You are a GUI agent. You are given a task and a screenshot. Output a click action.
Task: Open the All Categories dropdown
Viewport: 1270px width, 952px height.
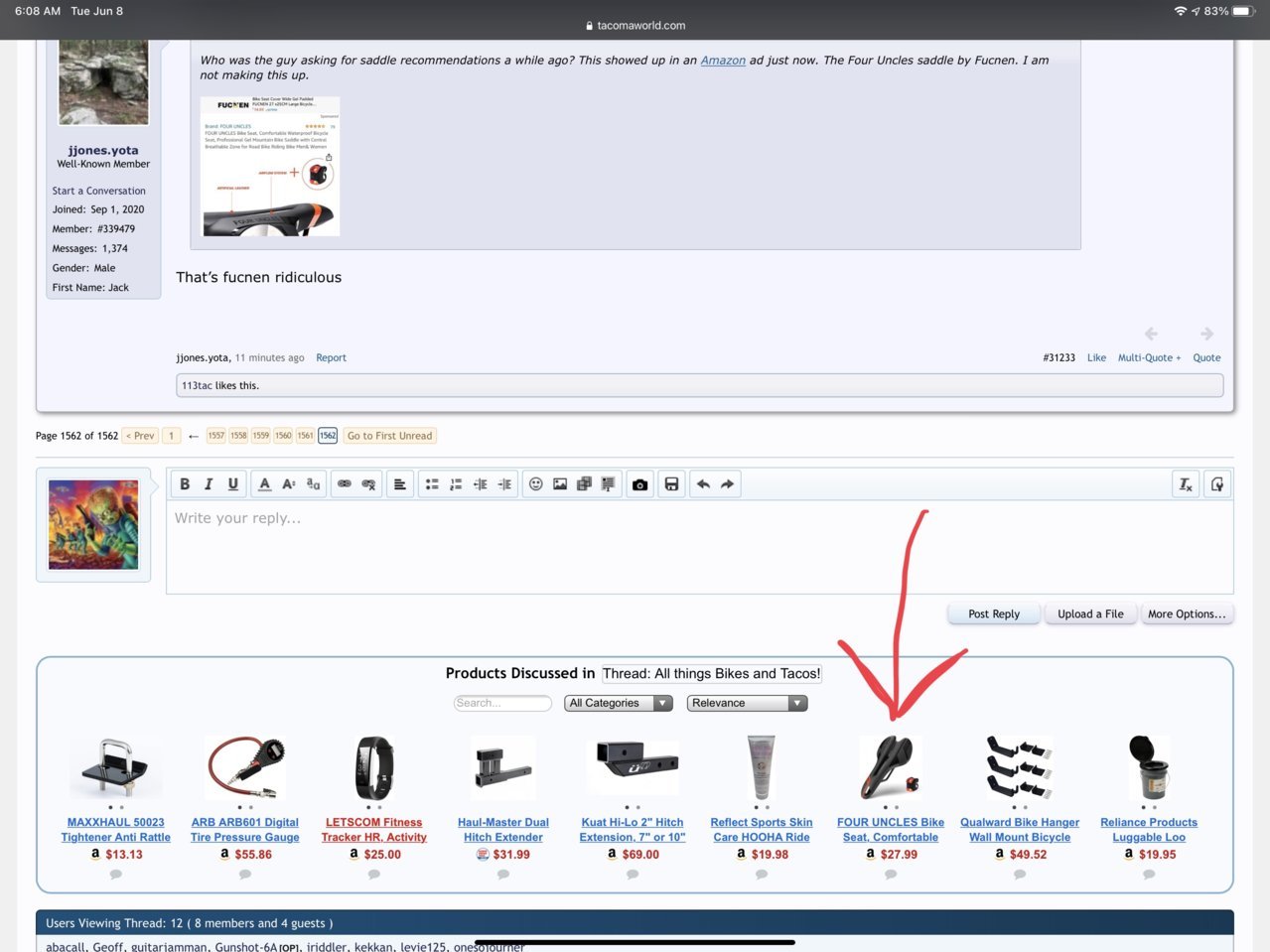click(618, 703)
